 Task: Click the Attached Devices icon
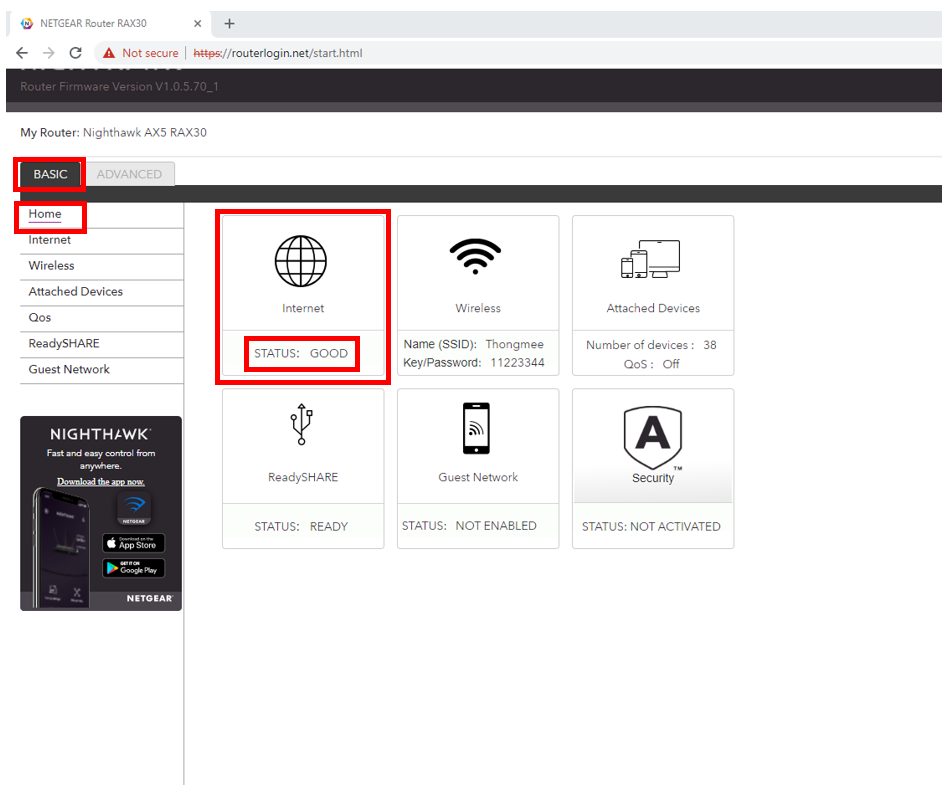point(651,259)
